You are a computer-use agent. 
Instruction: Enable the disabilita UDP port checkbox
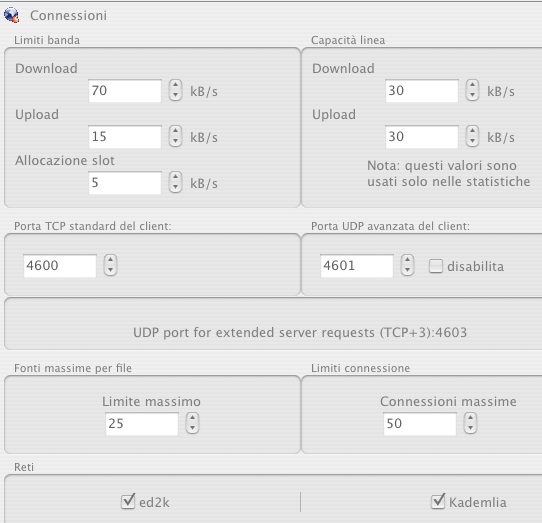coord(436,266)
